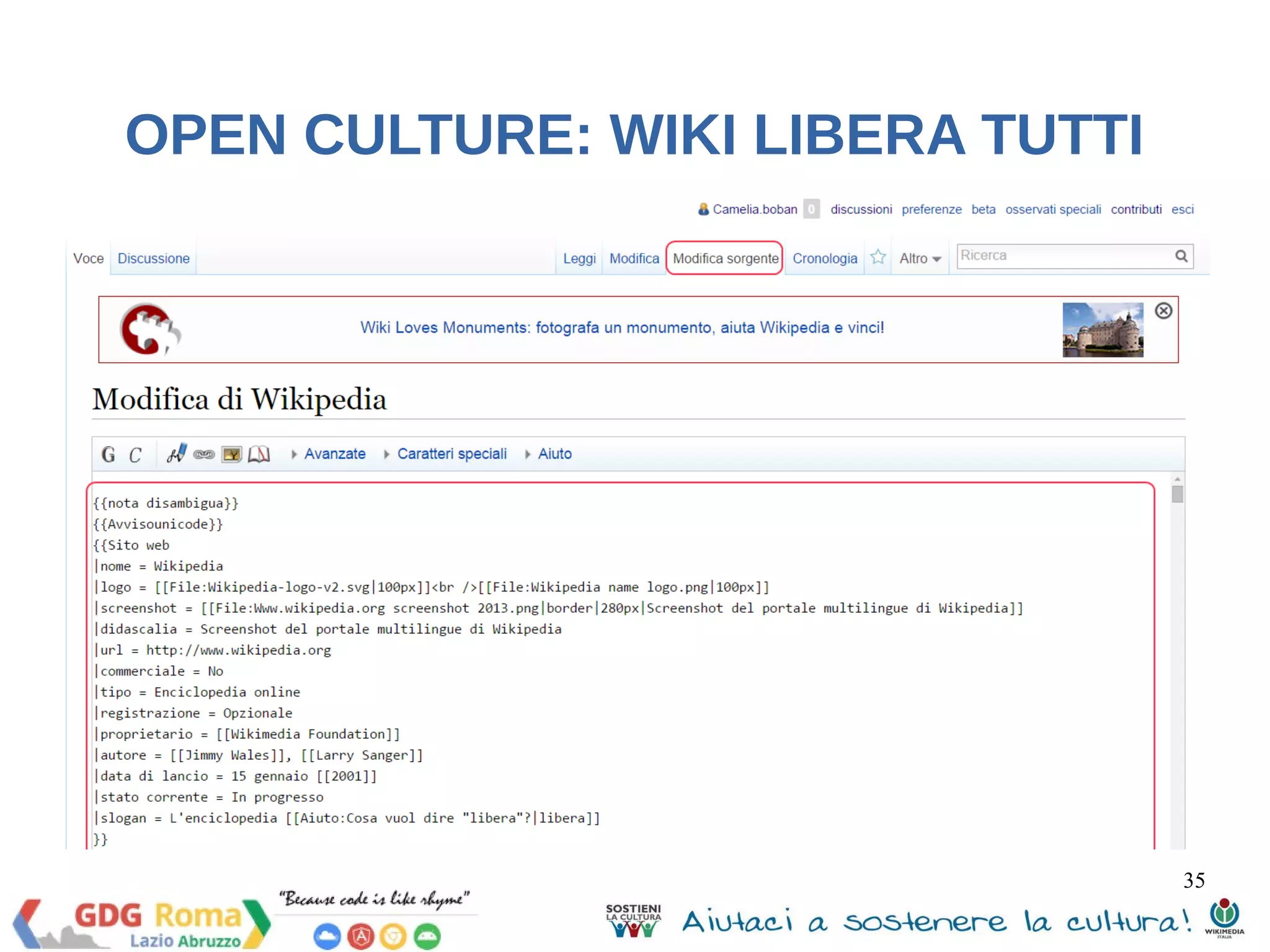This screenshot has width=1270, height=952.
Task: Click the editor scrollbar up arrow
Action: coord(1177,479)
